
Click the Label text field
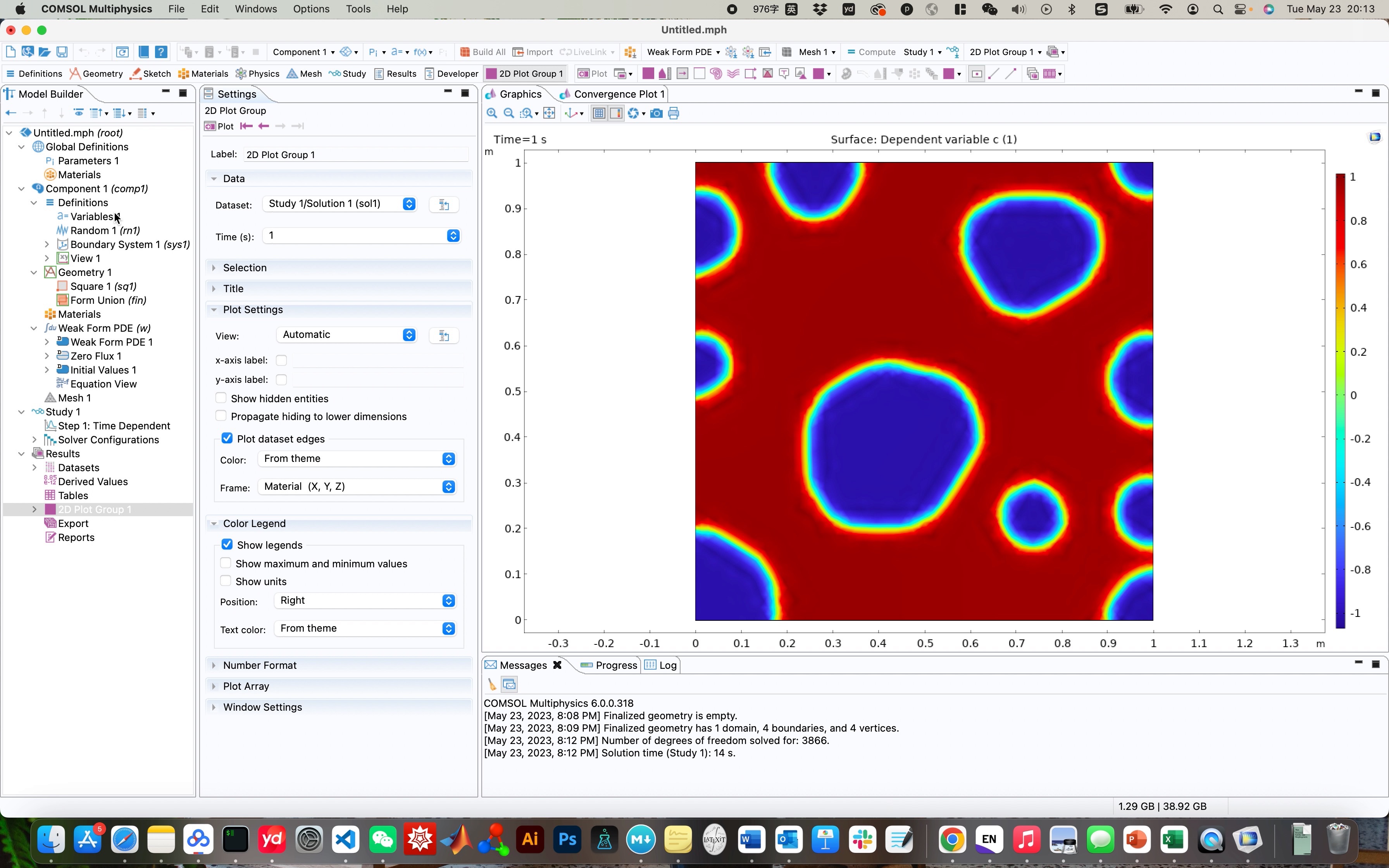[356, 155]
